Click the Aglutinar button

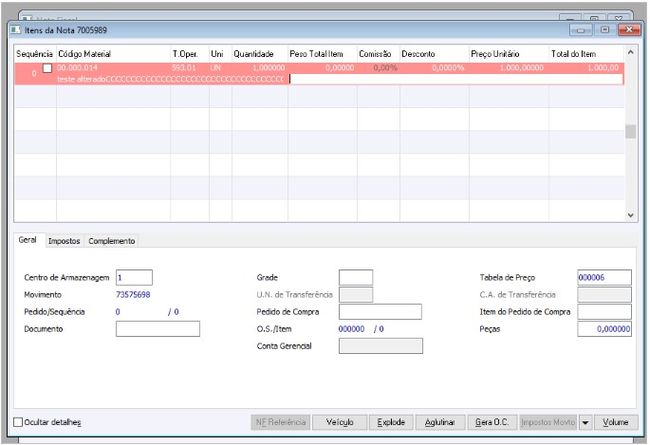[x=440, y=422]
